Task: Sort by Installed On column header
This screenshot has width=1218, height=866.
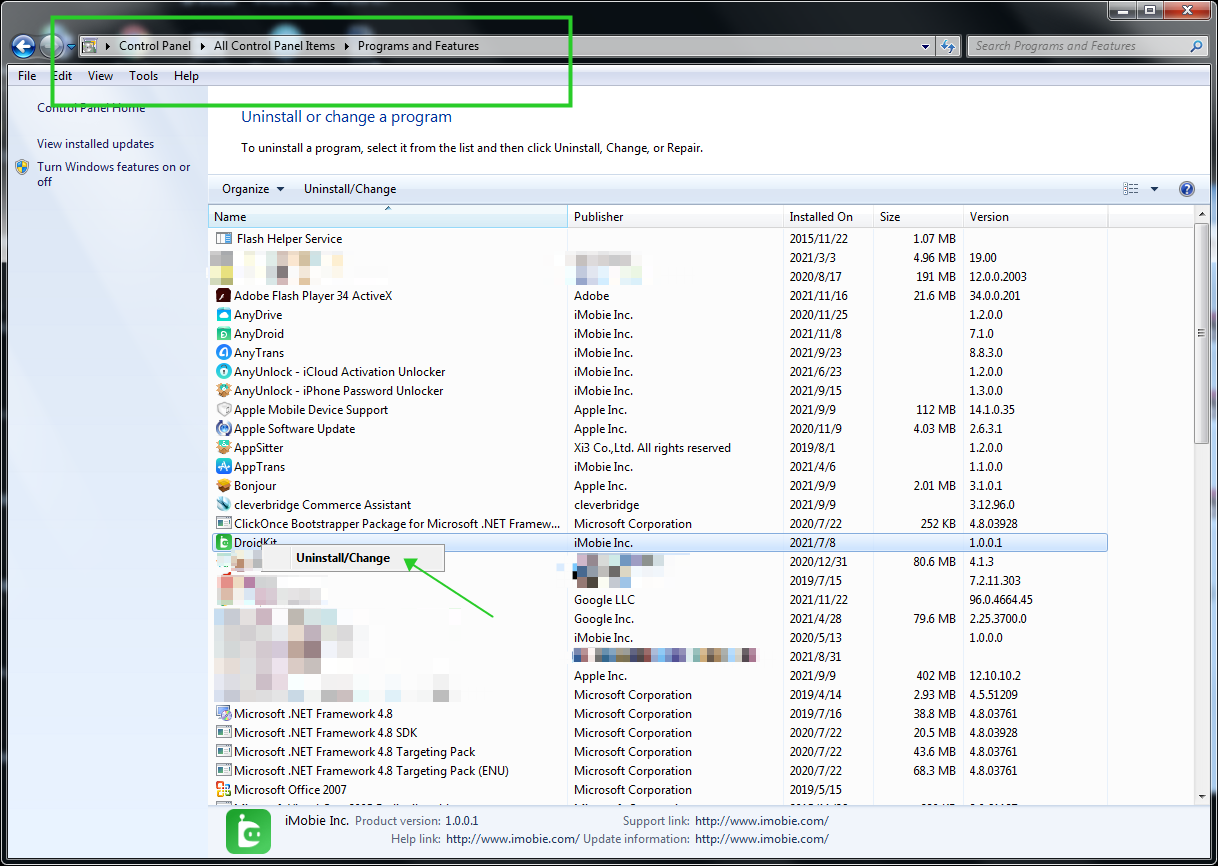Action: [828, 217]
